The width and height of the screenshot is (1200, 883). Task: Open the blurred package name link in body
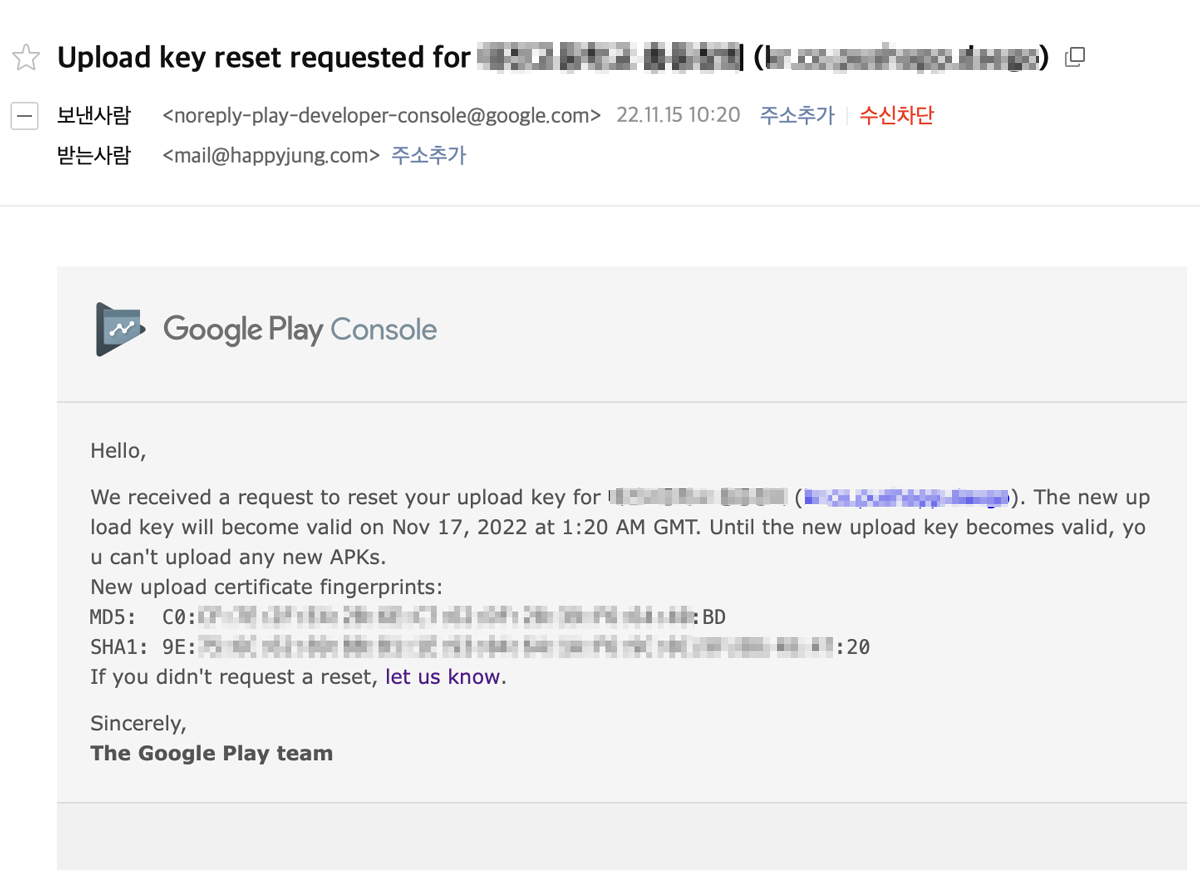907,497
